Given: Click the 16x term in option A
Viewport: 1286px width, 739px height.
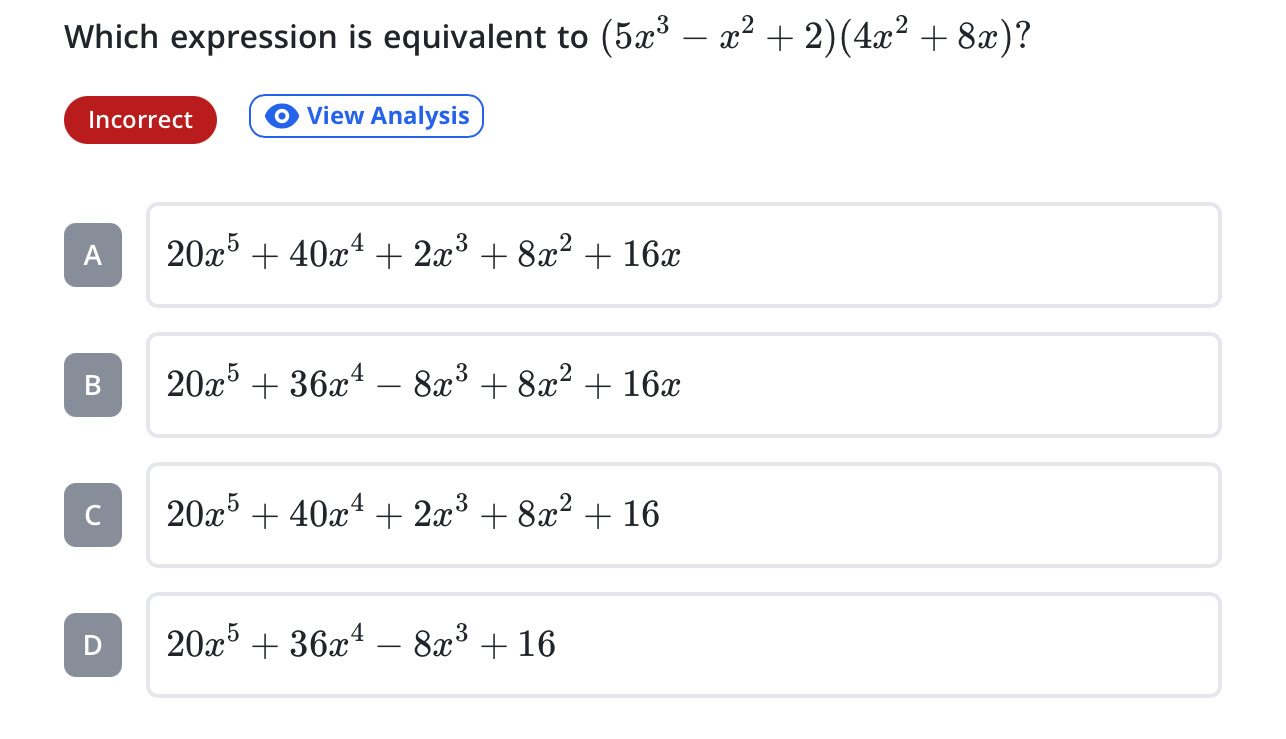Looking at the screenshot, I should pos(652,256).
